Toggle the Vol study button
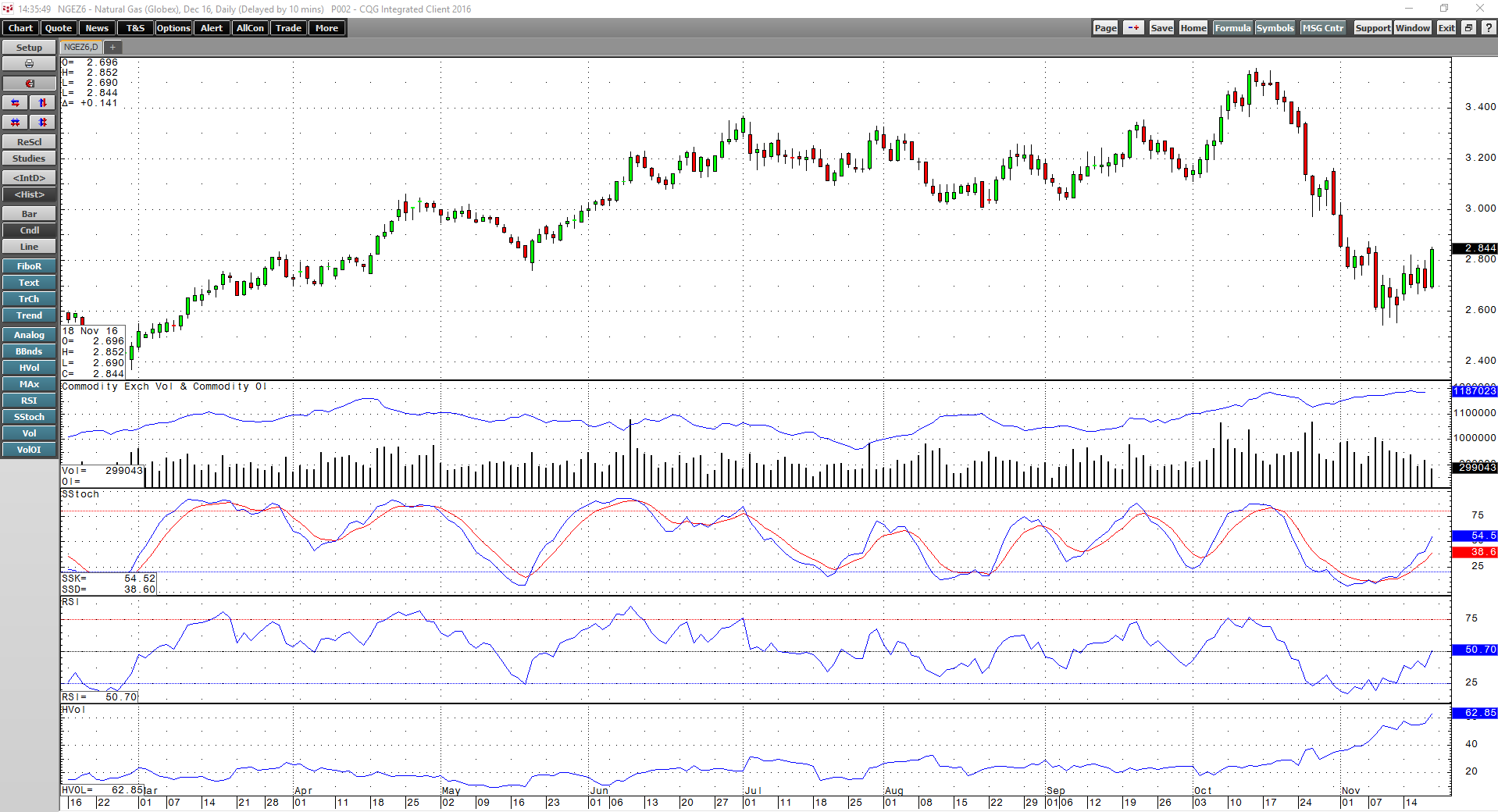The height and width of the screenshot is (812, 1498). tap(29, 433)
